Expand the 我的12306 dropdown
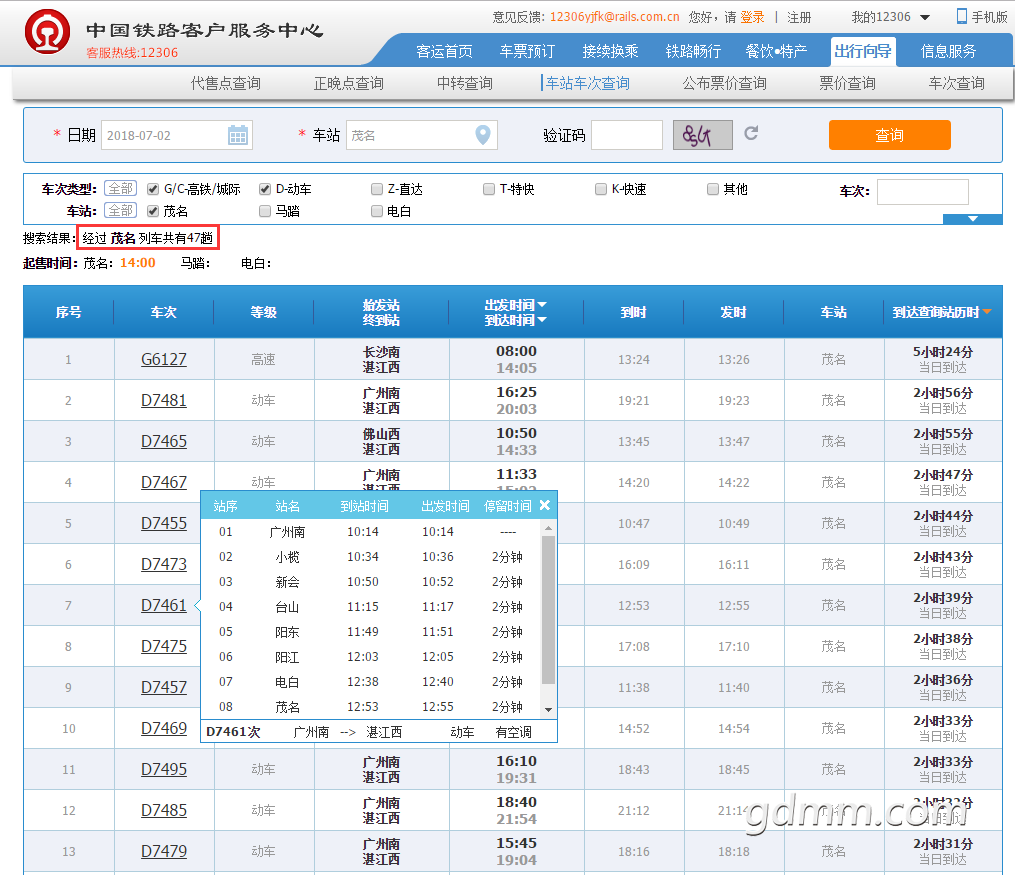 891,17
